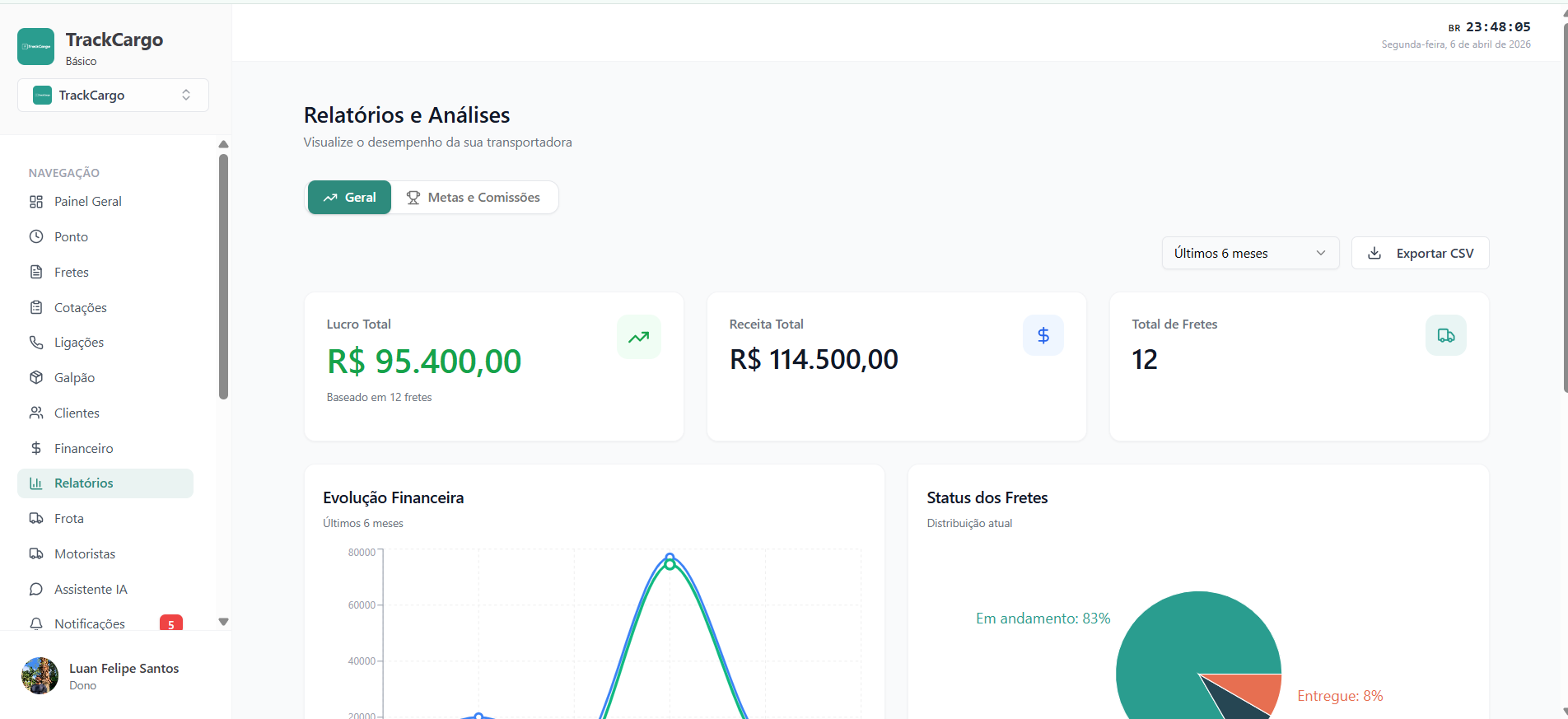This screenshot has height=719, width=1568.
Task: Click the Lucro Total trend icon
Action: pos(638,337)
